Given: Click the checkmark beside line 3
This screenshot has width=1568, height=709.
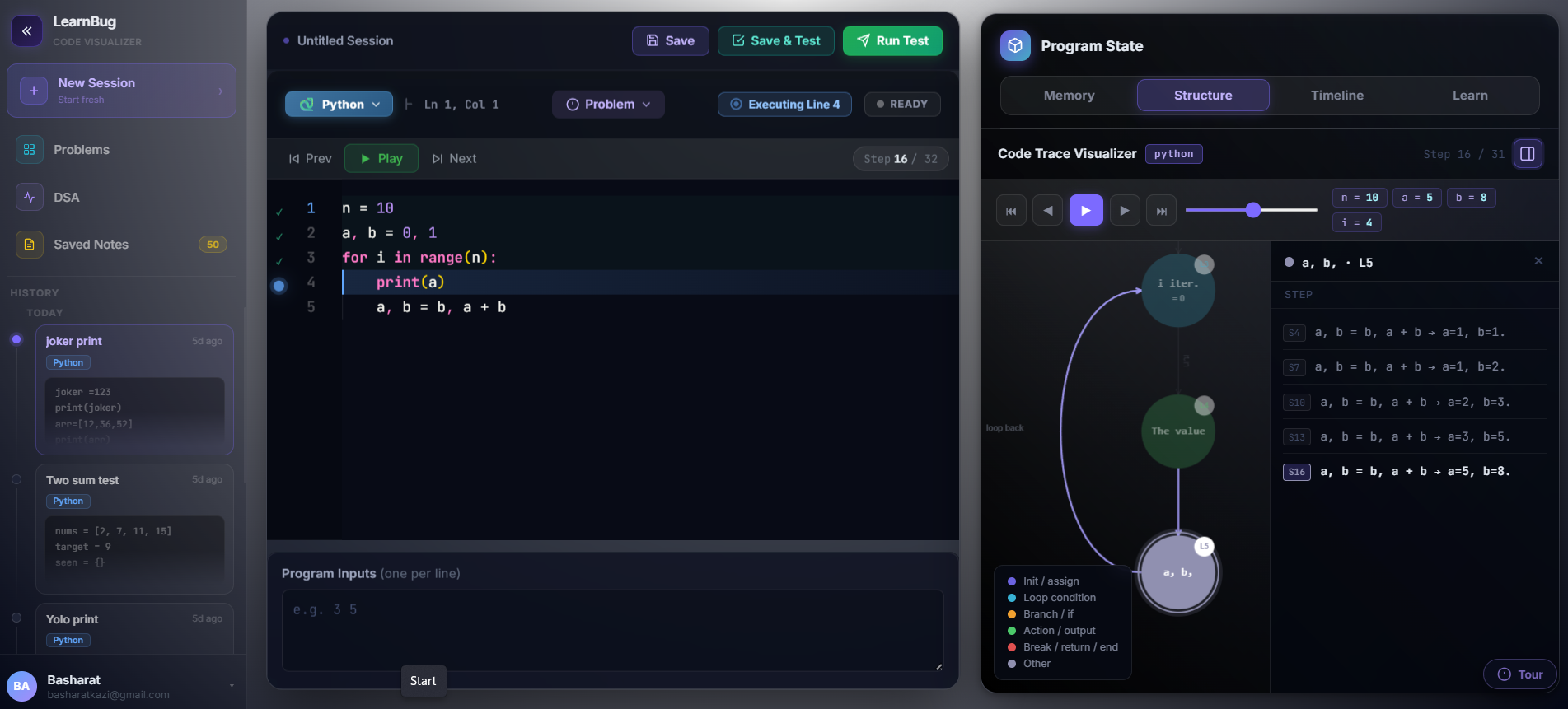Looking at the screenshot, I should (x=279, y=261).
